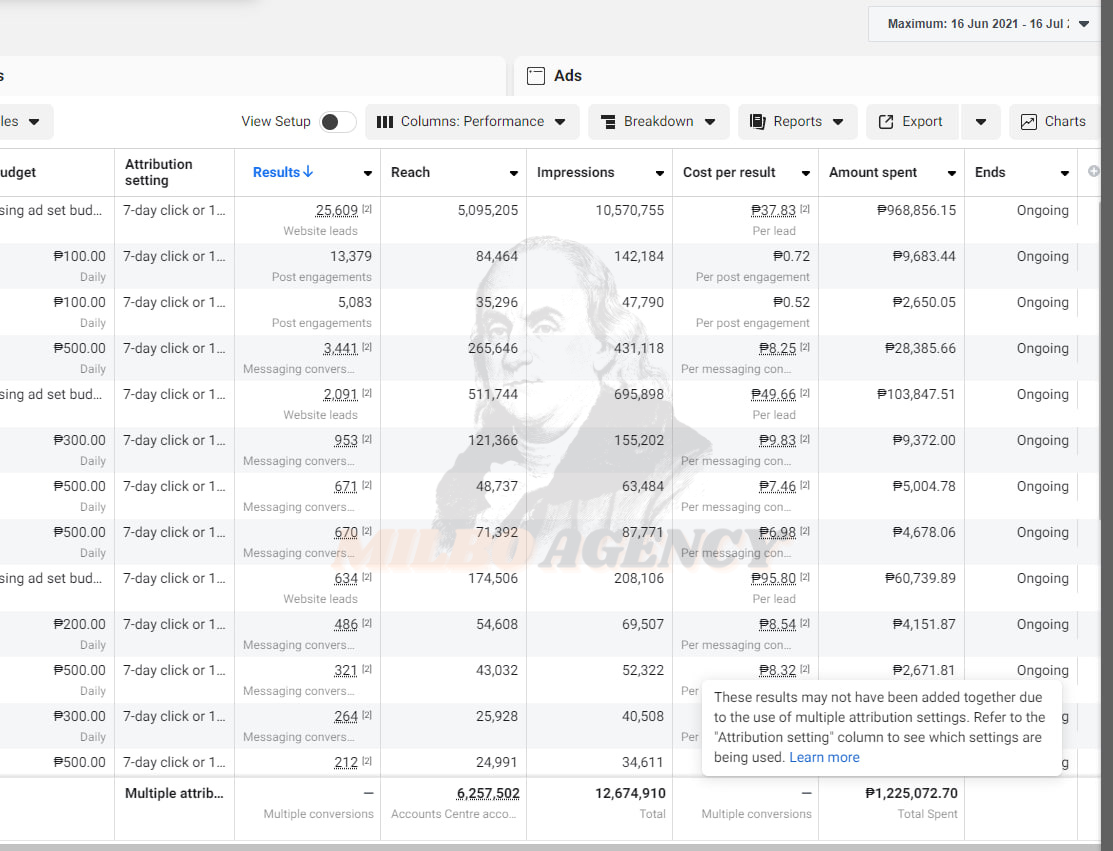The height and width of the screenshot is (851, 1113).
Task: Click the Charts graph icon
Action: (1029, 122)
